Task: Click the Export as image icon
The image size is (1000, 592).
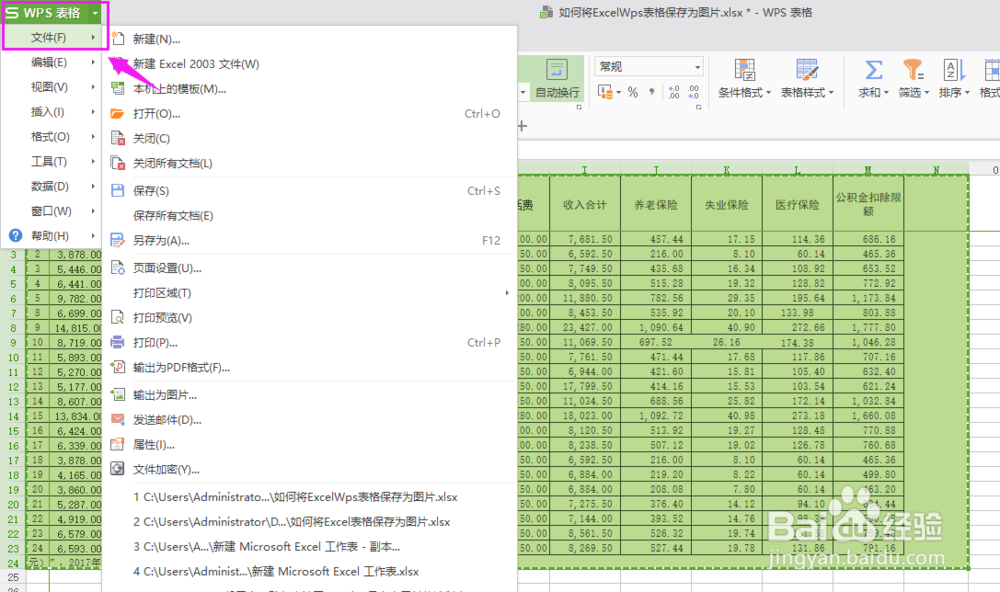Action: (x=118, y=395)
